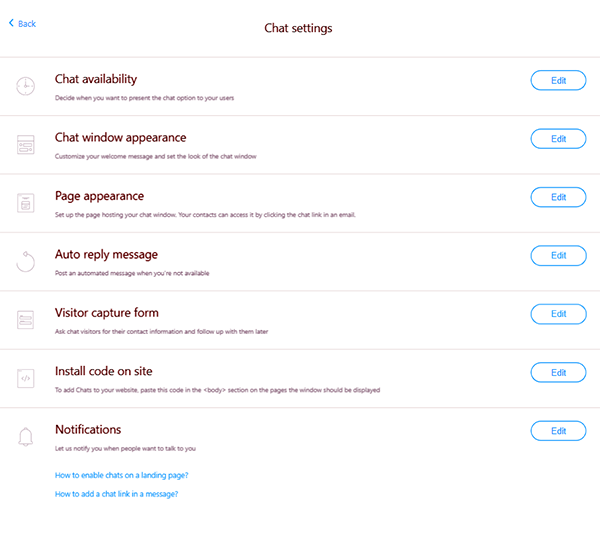Edit Chat window appearance settings

[x=558, y=139]
